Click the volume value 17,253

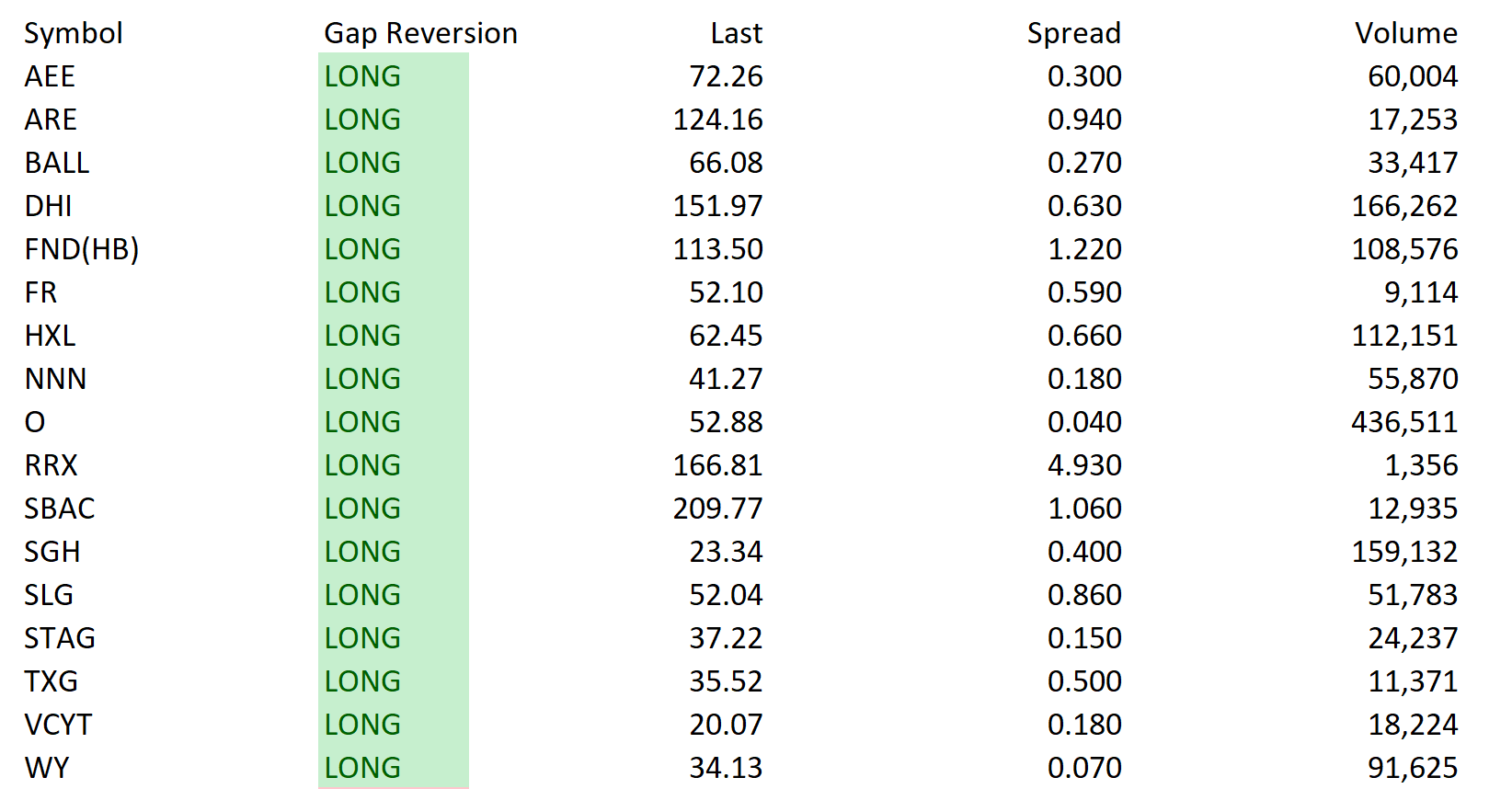[1413, 120]
